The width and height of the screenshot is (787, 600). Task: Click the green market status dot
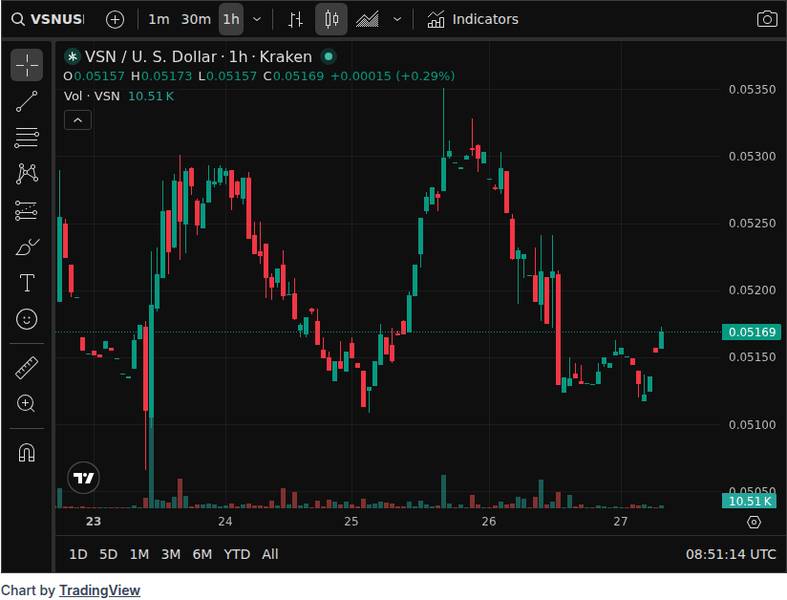(329, 57)
